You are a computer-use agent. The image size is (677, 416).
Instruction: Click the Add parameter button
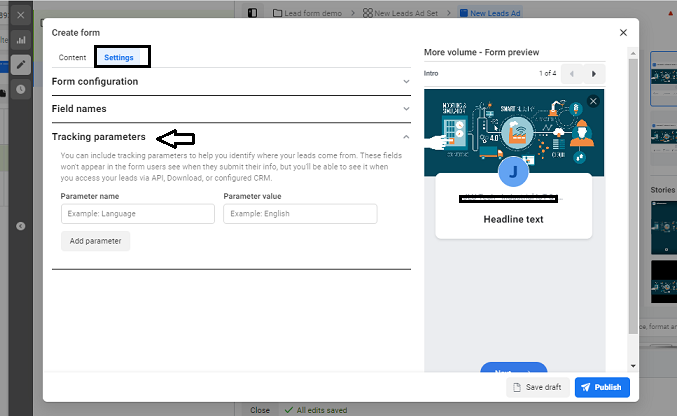pyautogui.click(x=95, y=241)
